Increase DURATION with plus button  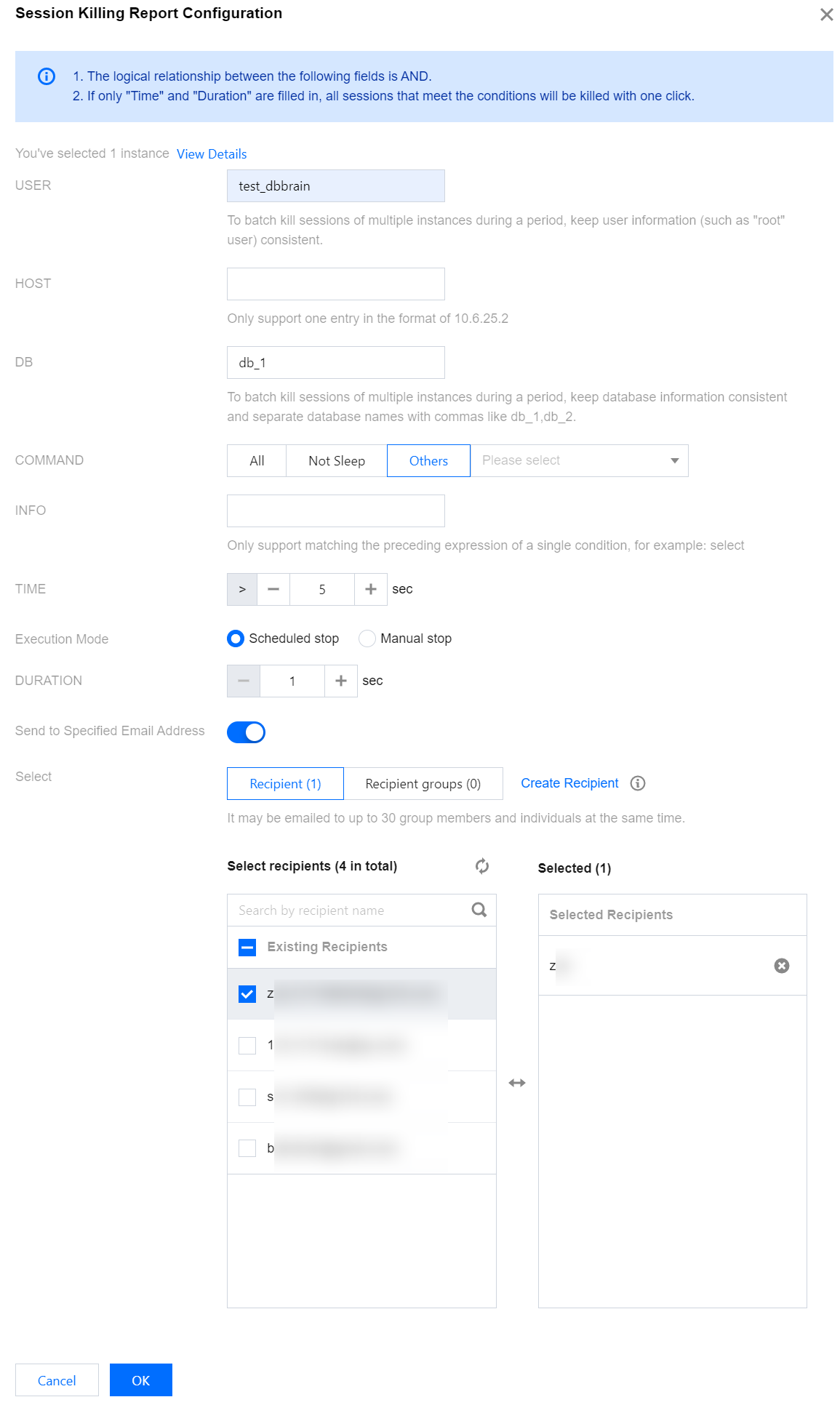point(341,681)
